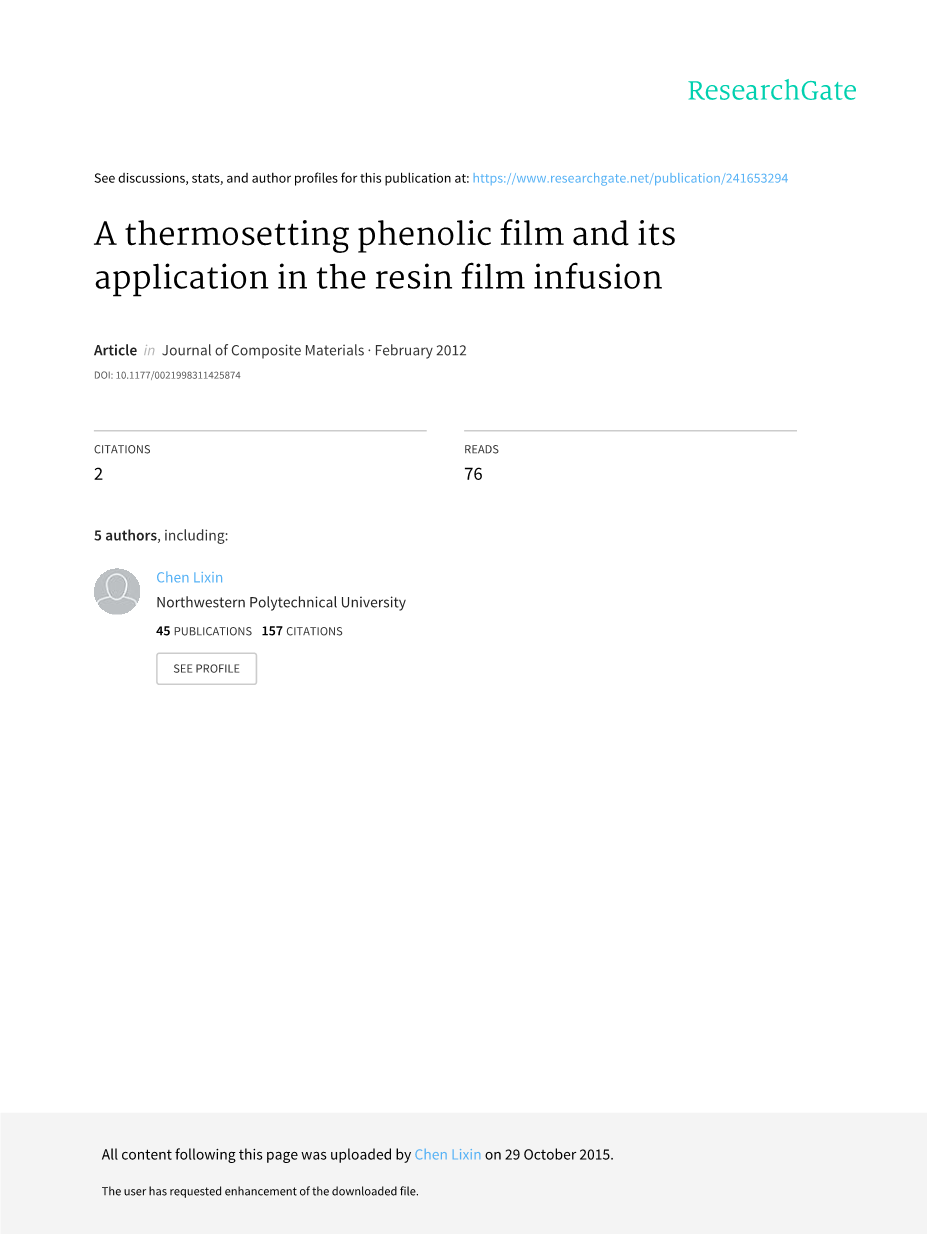Click Chen Lixin link in upload notice
The width and height of the screenshot is (927, 1235).
(x=447, y=1154)
